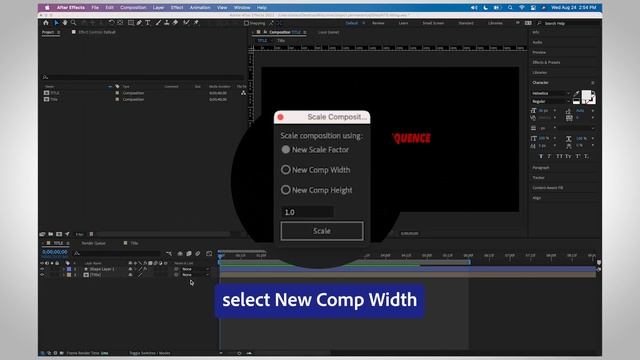Click the Shy layers icon in timeline
This screenshot has width=640, height=360.
click(x=180, y=253)
